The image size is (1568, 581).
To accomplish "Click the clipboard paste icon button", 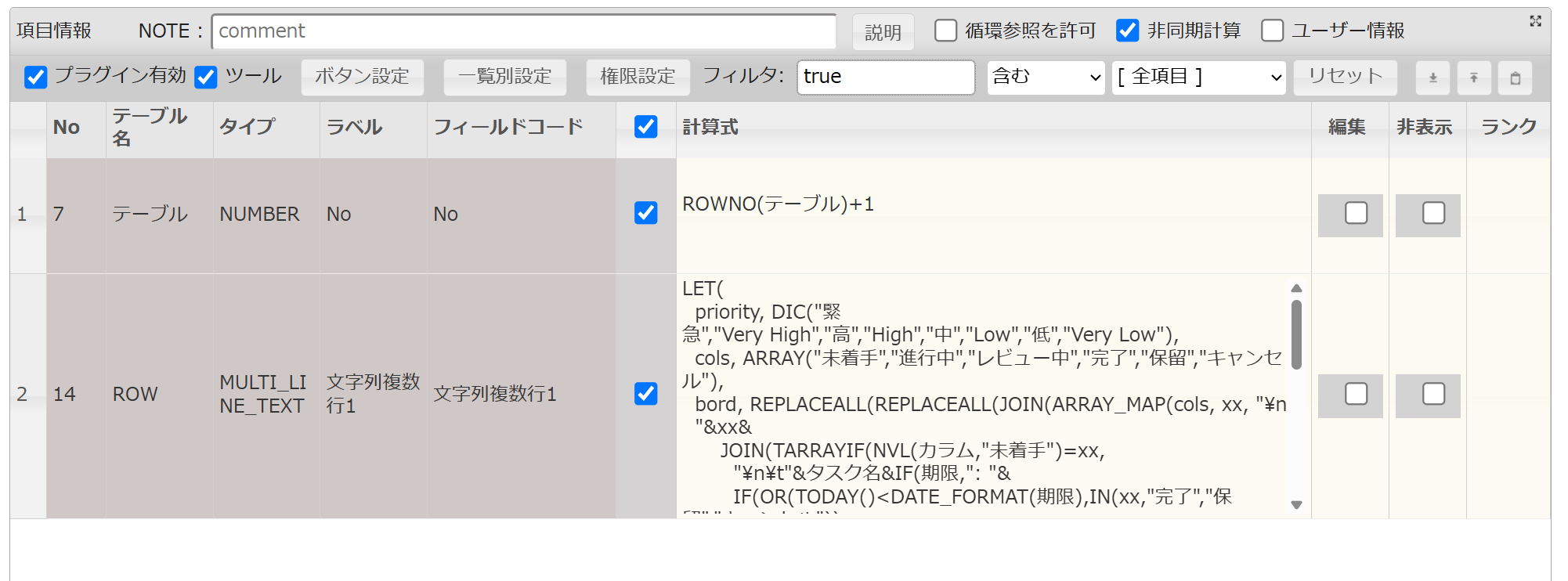I will coord(1516,78).
